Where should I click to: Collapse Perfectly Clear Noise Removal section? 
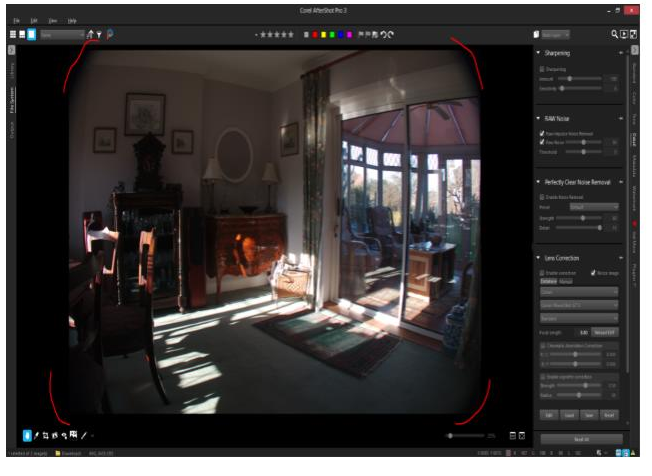coord(538,182)
